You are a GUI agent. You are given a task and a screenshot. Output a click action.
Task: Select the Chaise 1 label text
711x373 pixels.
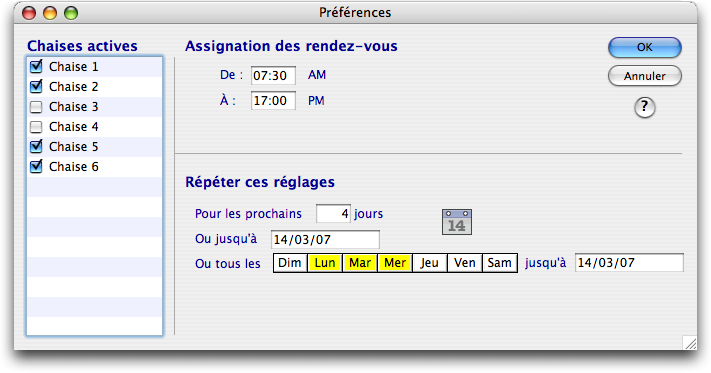click(73, 67)
